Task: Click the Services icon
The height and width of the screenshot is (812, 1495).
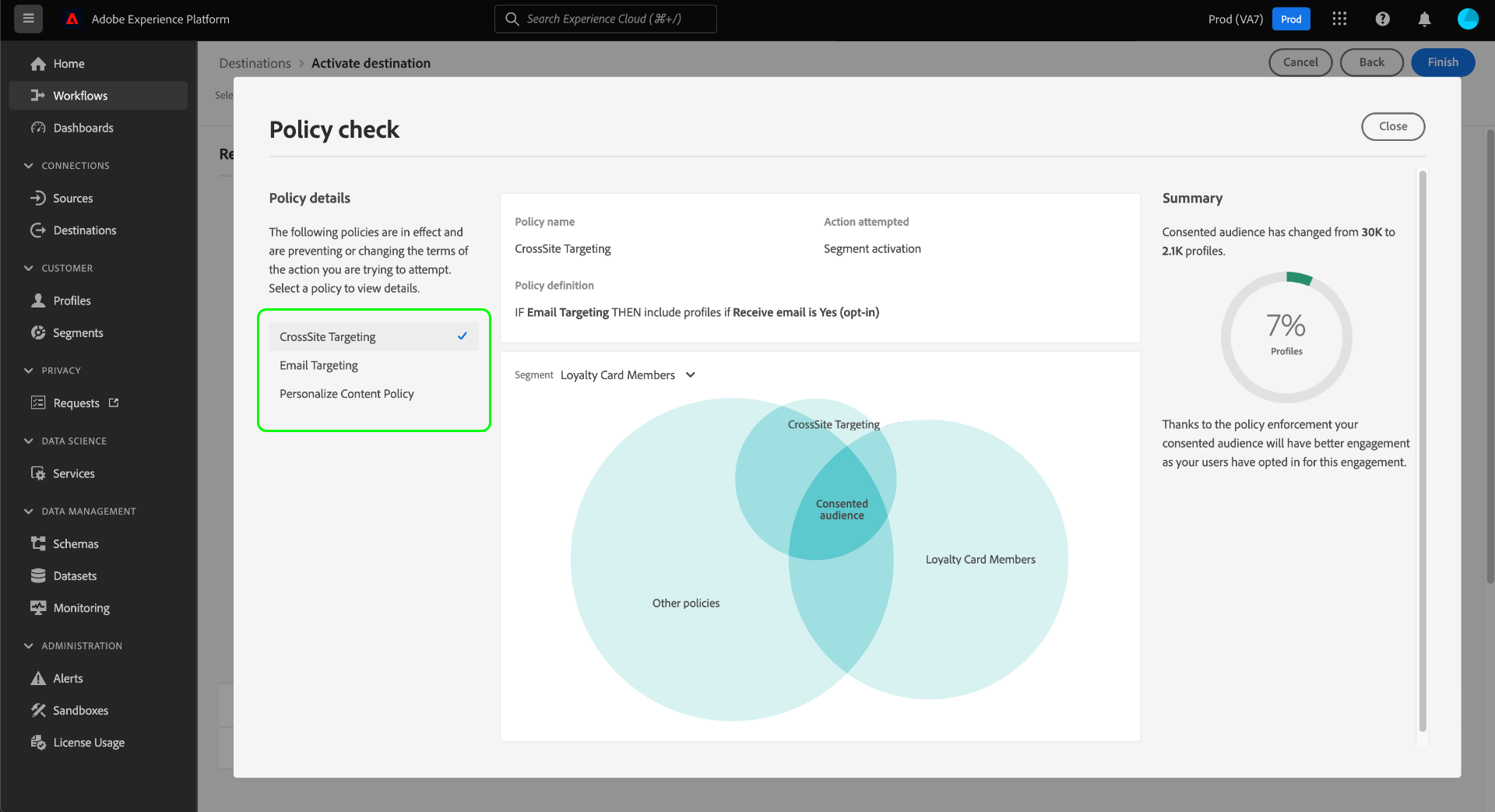Action: (x=38, y=473)
